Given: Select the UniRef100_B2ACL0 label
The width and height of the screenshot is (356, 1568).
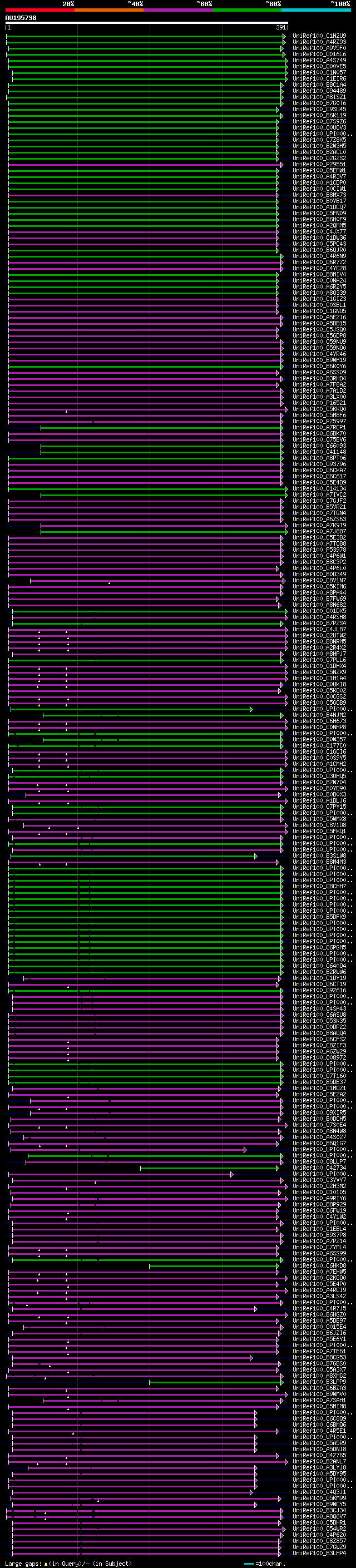Looking at the screenshot, I should click(319, 151).
